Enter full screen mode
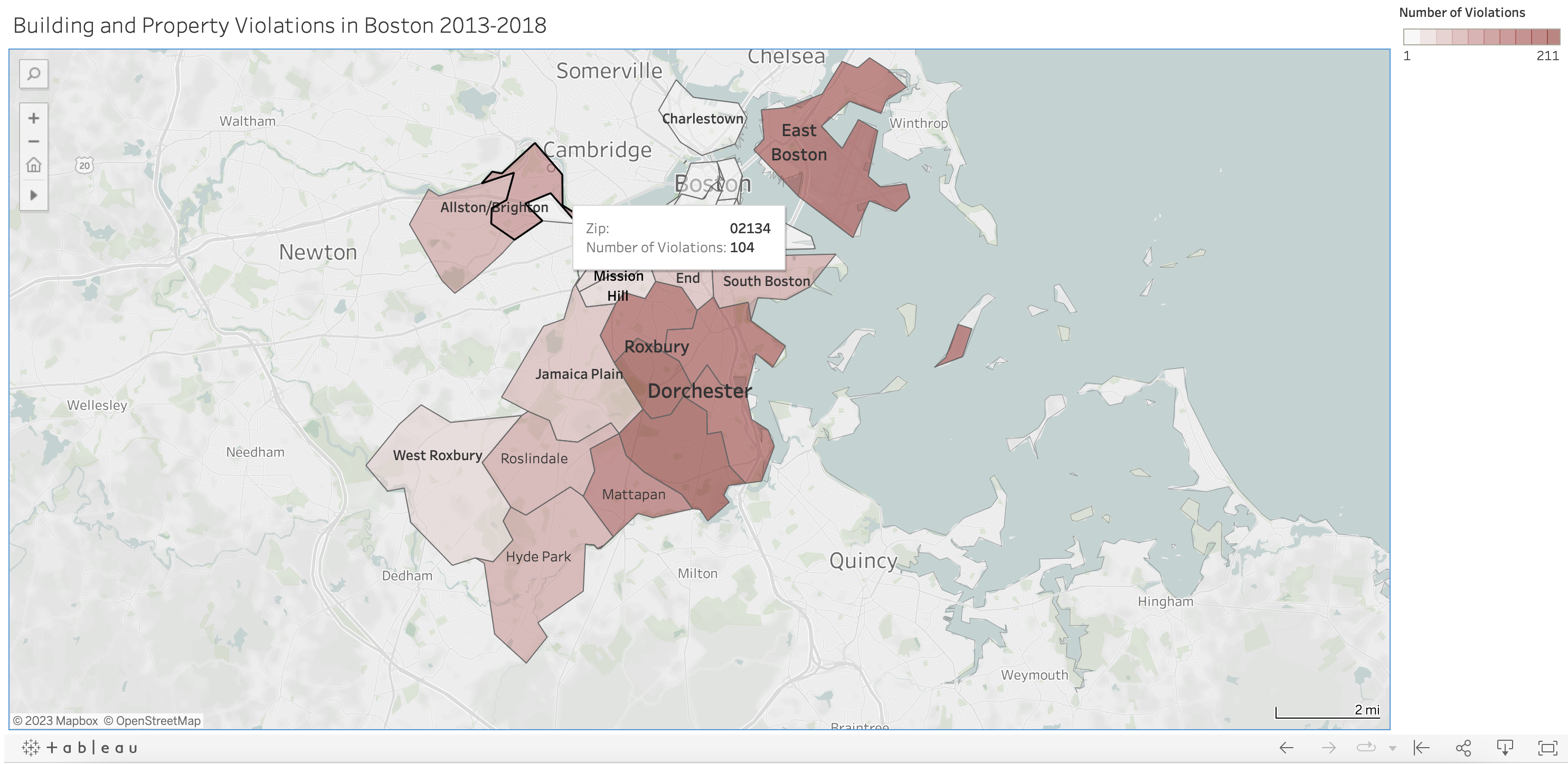The height and width of the screenshot is (764, 1568). (1547, 748)
